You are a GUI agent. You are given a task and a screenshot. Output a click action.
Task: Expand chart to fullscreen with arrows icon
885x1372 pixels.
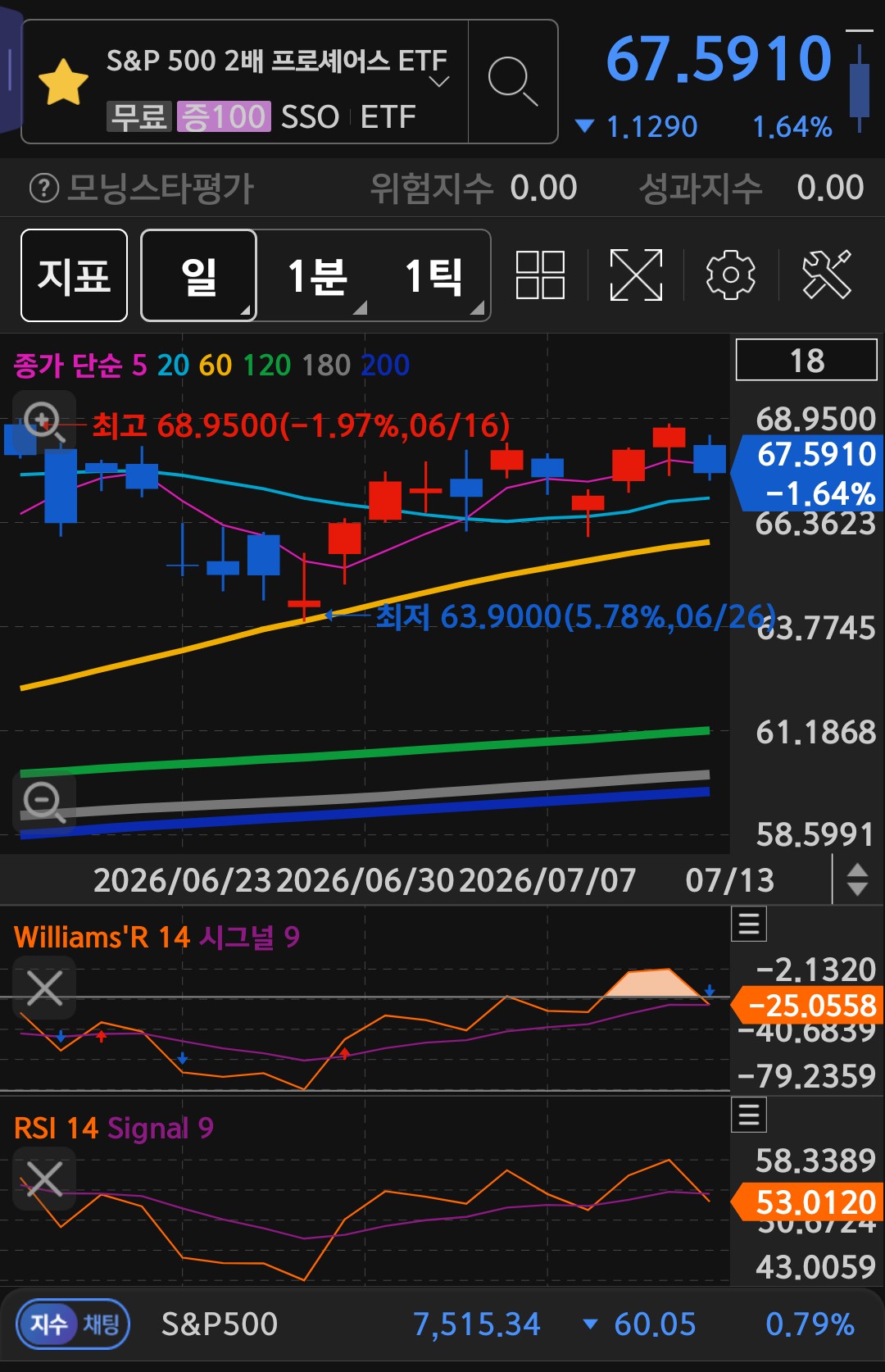coord(636,275)
